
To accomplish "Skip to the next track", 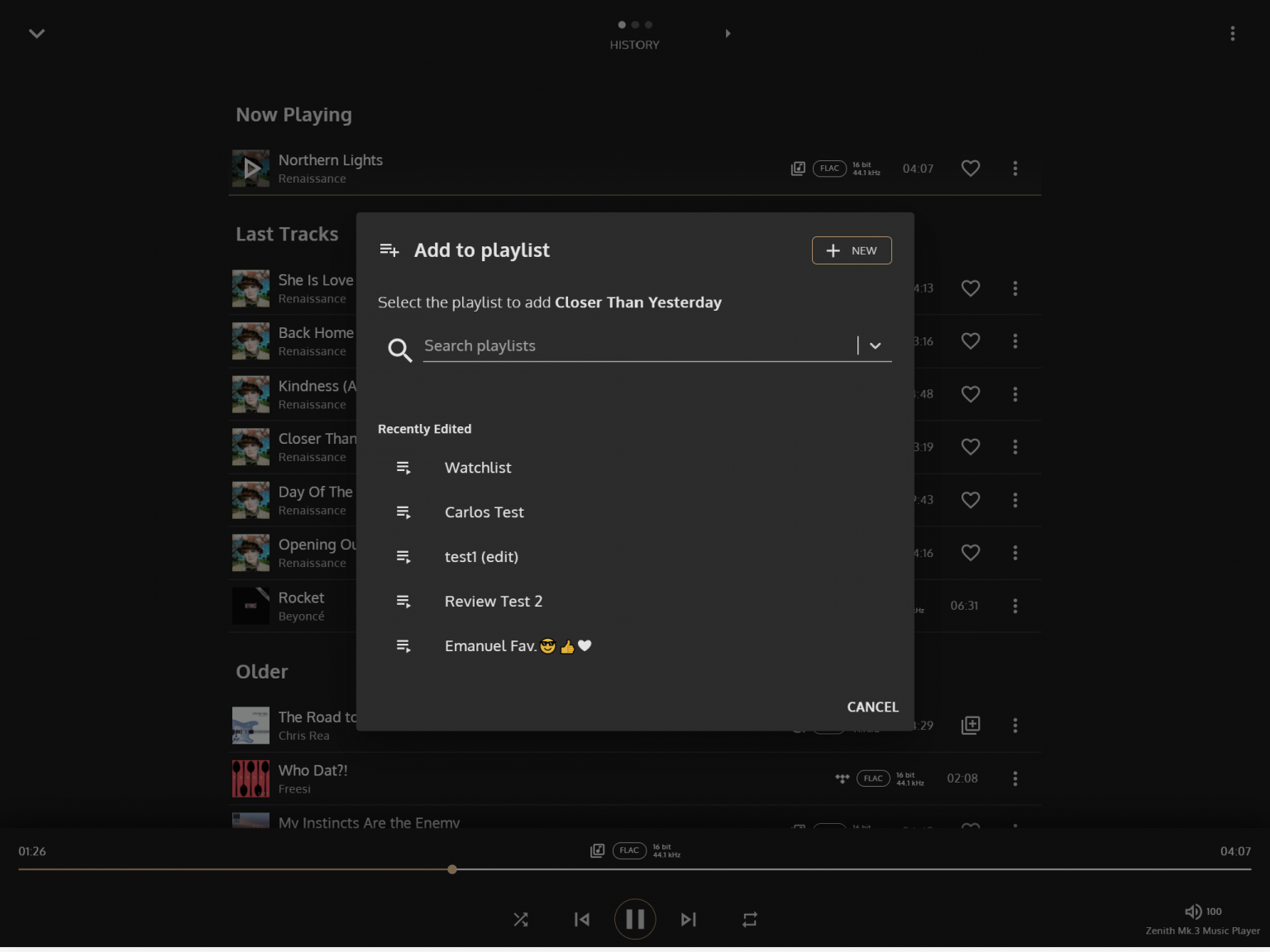I will pos(689,919).
